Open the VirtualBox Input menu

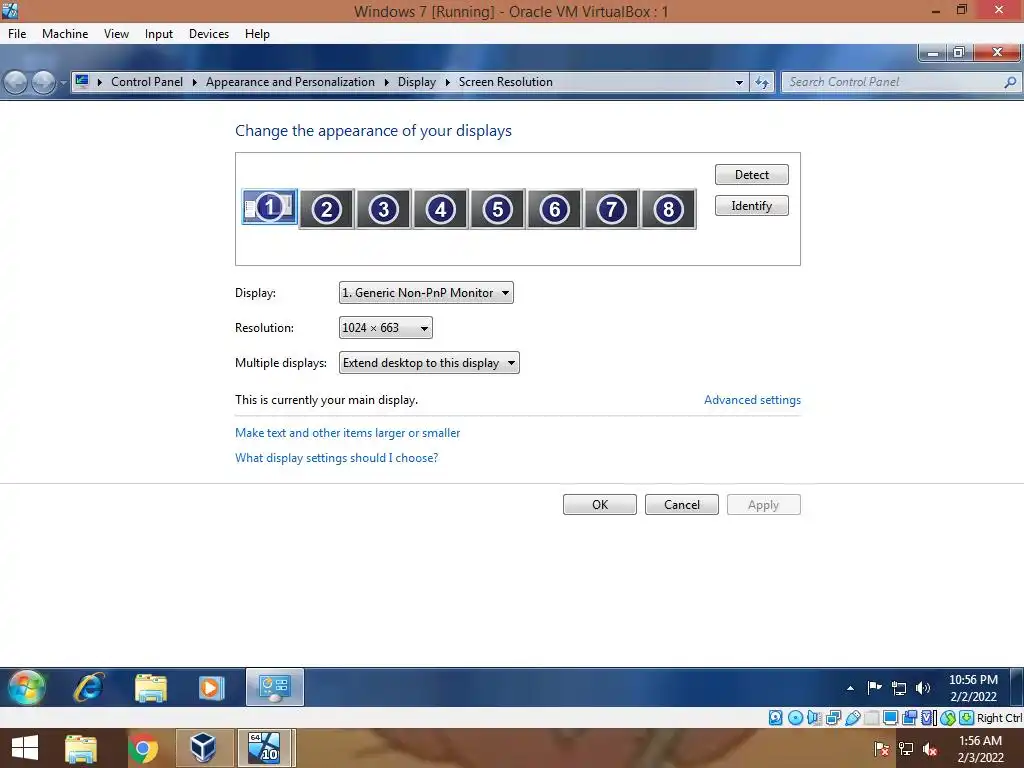click(159, 34)
